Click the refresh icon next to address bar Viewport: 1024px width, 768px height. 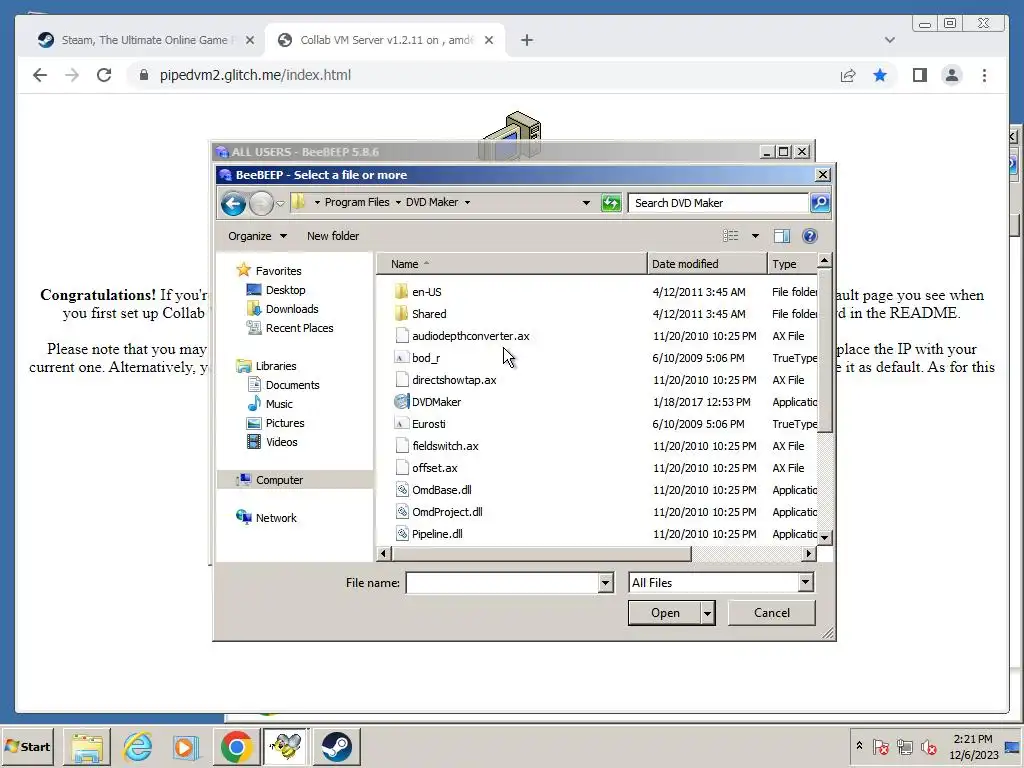pos(611,202)
